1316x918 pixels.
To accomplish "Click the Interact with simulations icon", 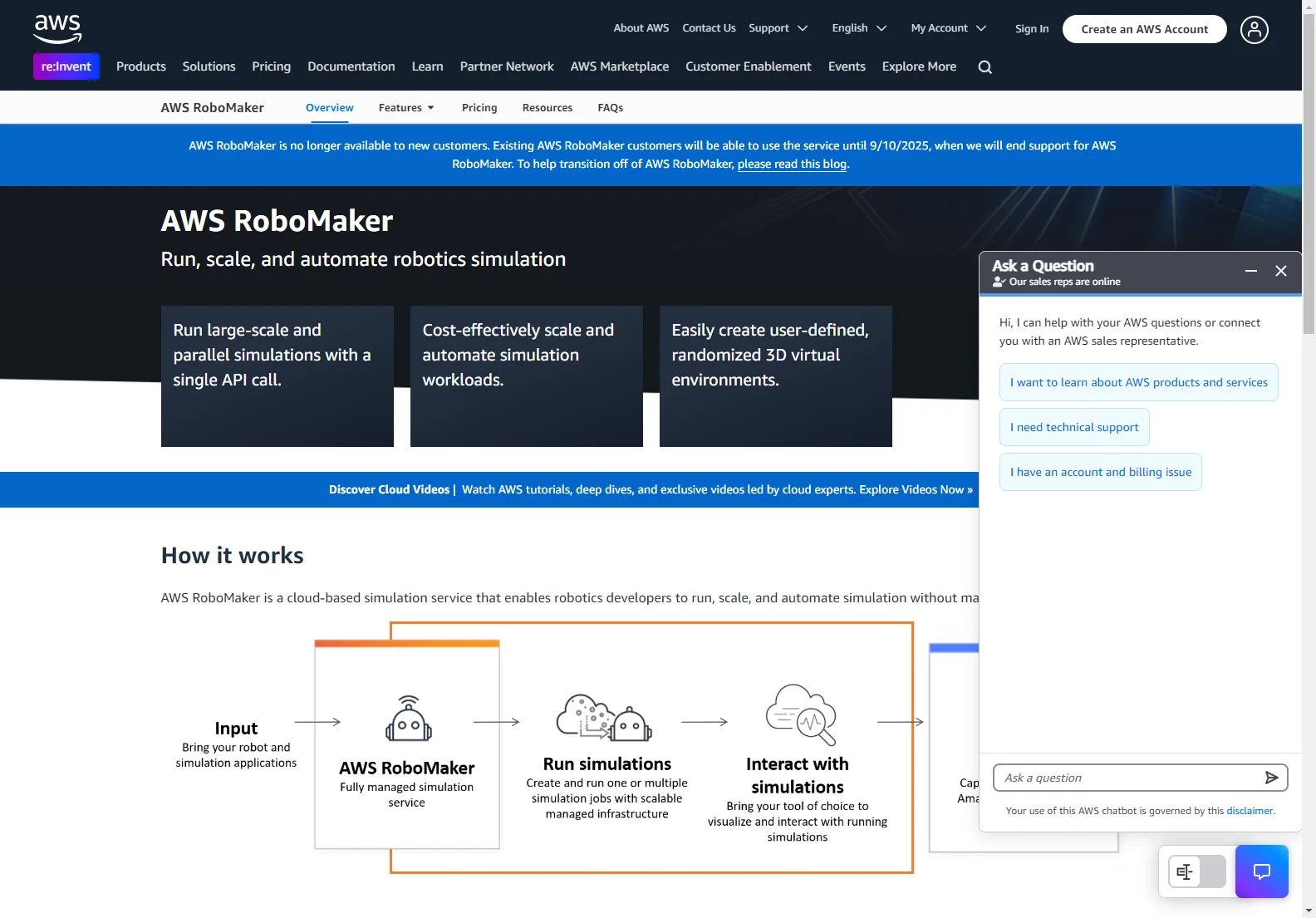I will (800, 714).
